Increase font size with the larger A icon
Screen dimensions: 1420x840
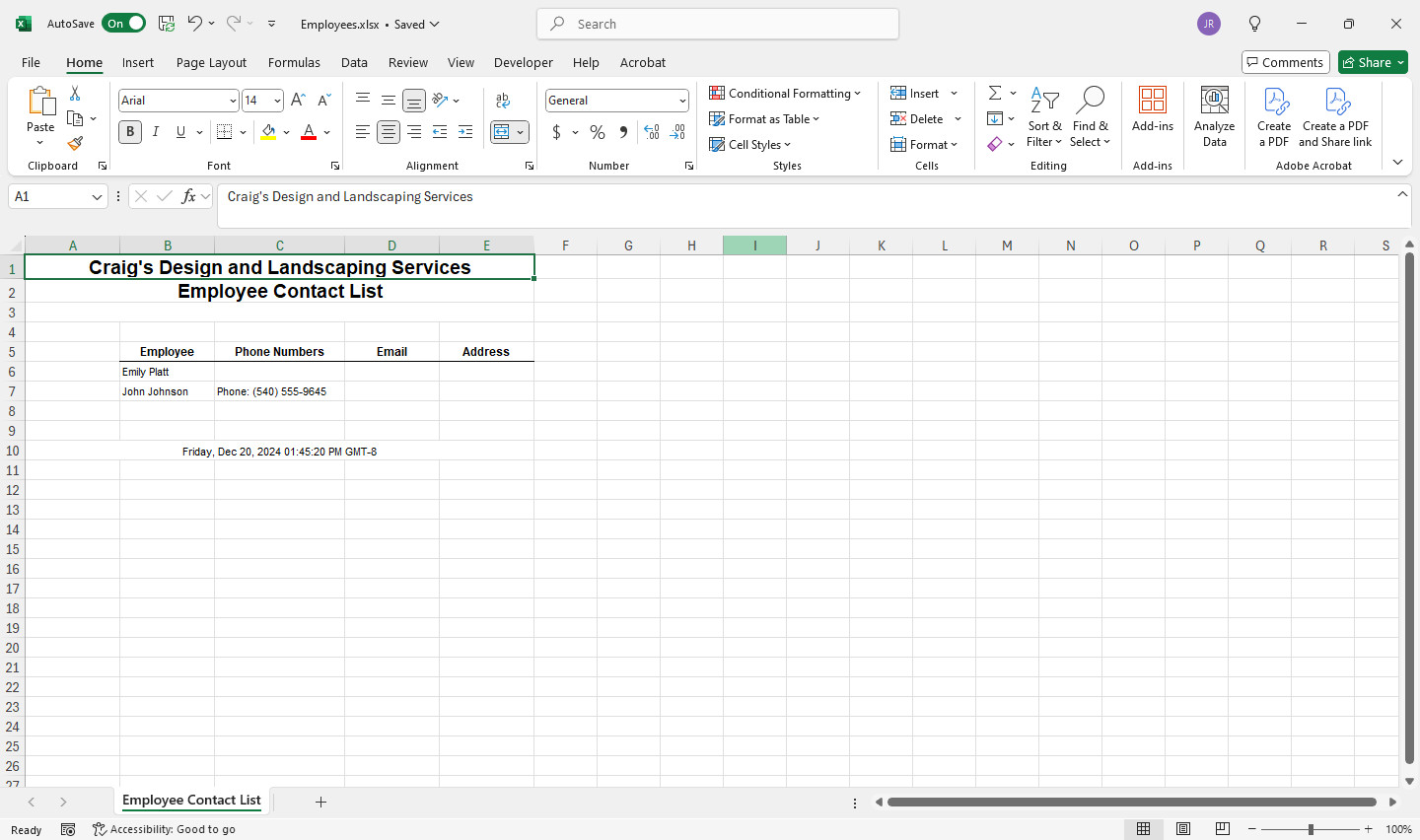click(298, 101)
